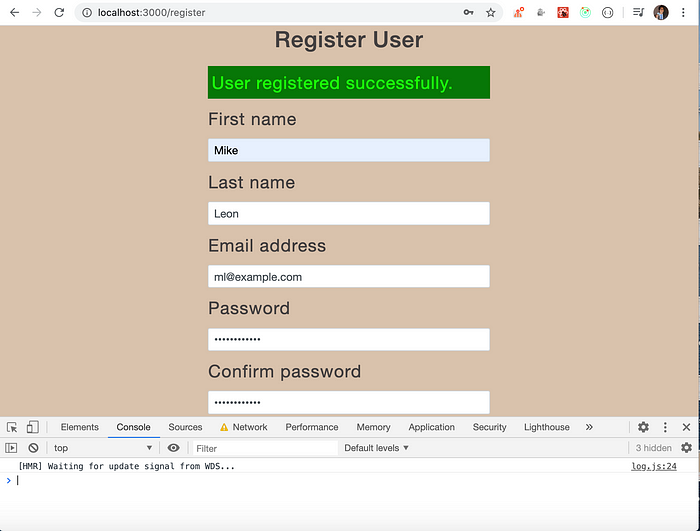
Task: Create live expression eye icon
Action: (174, 447)
